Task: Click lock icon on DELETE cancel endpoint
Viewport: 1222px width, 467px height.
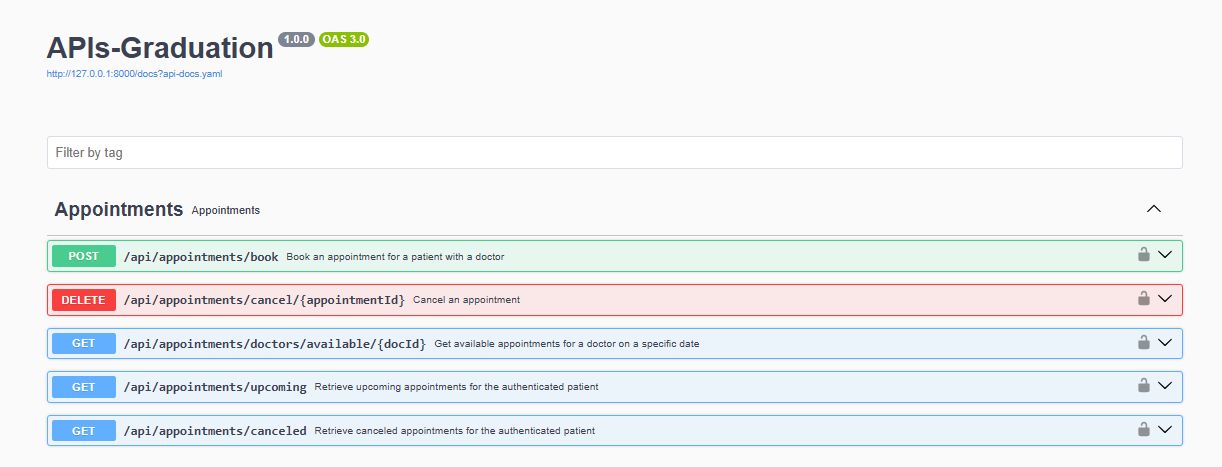Action: (x=1143, y=298)
